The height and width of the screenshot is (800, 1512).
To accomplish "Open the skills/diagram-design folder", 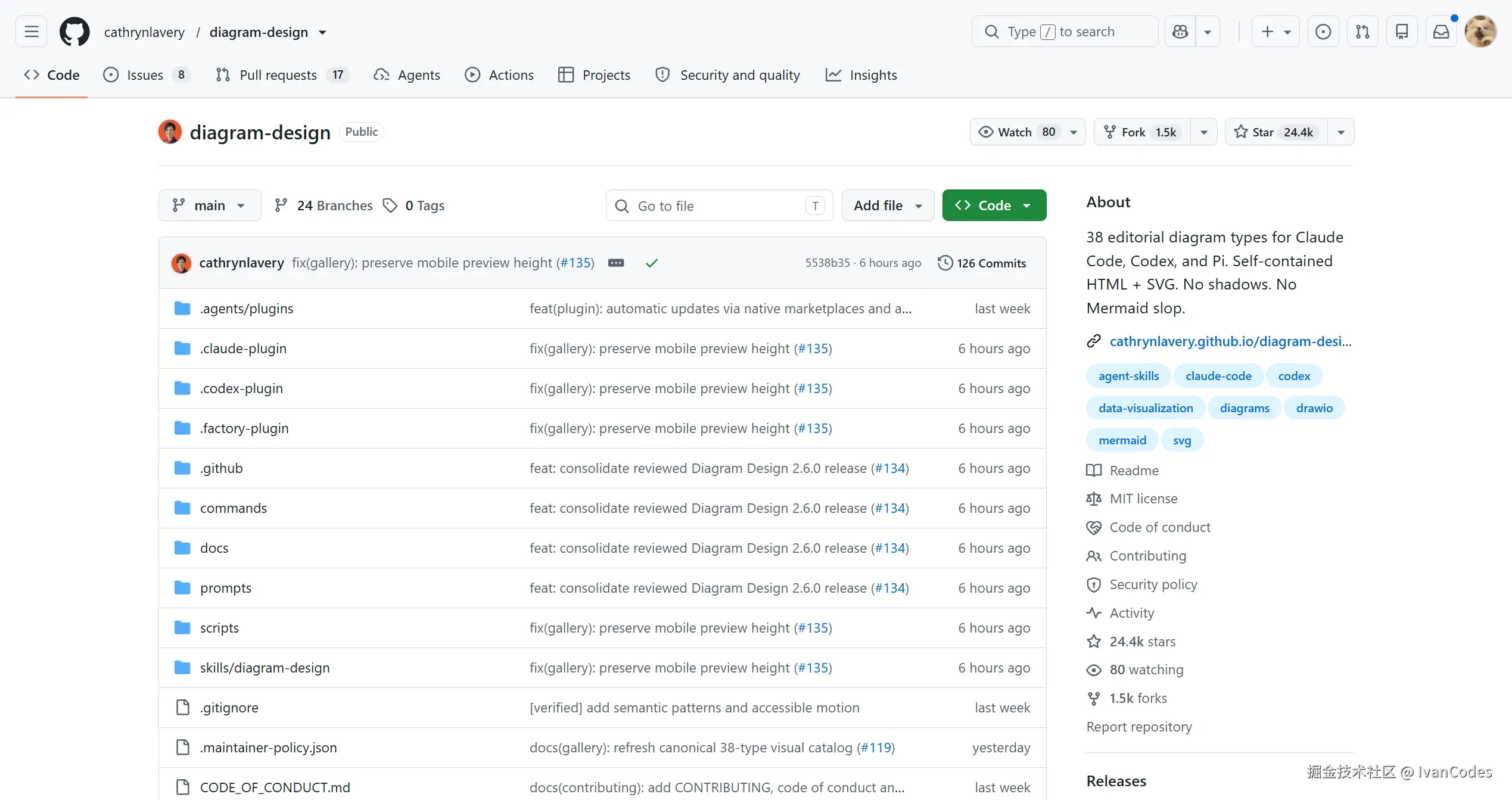I will point(265,668).
